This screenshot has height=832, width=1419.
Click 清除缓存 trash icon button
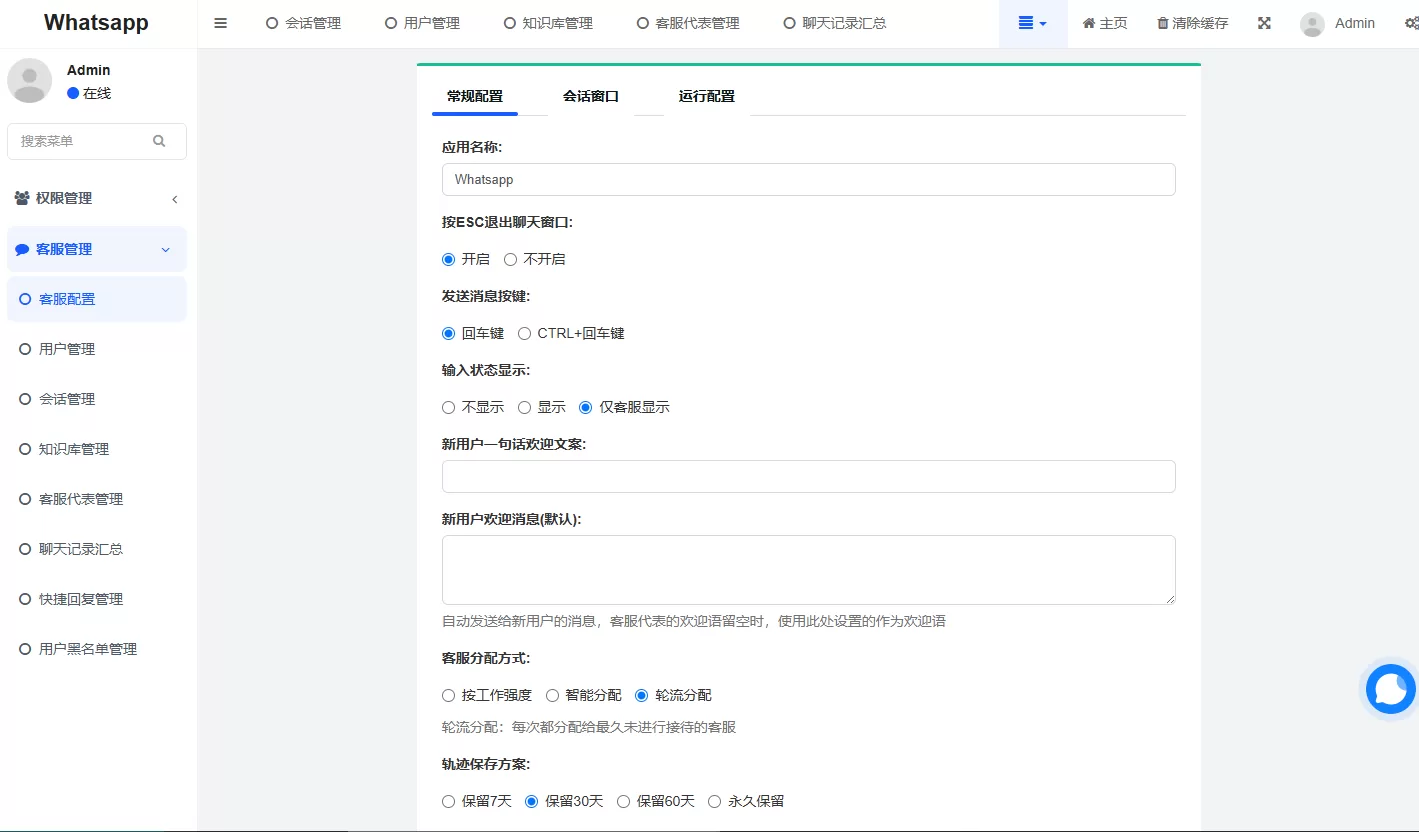(1192, 23)
